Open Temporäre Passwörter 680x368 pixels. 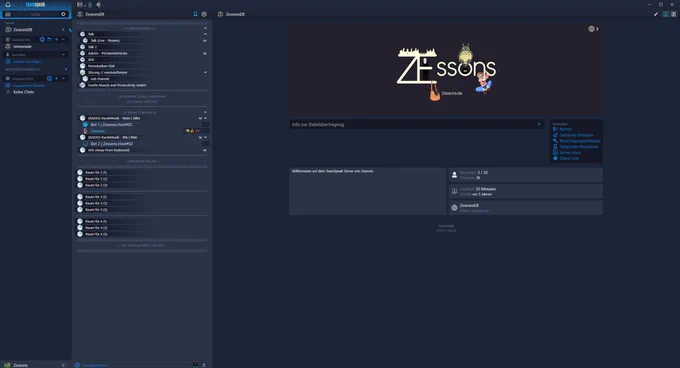coord(579,147)
